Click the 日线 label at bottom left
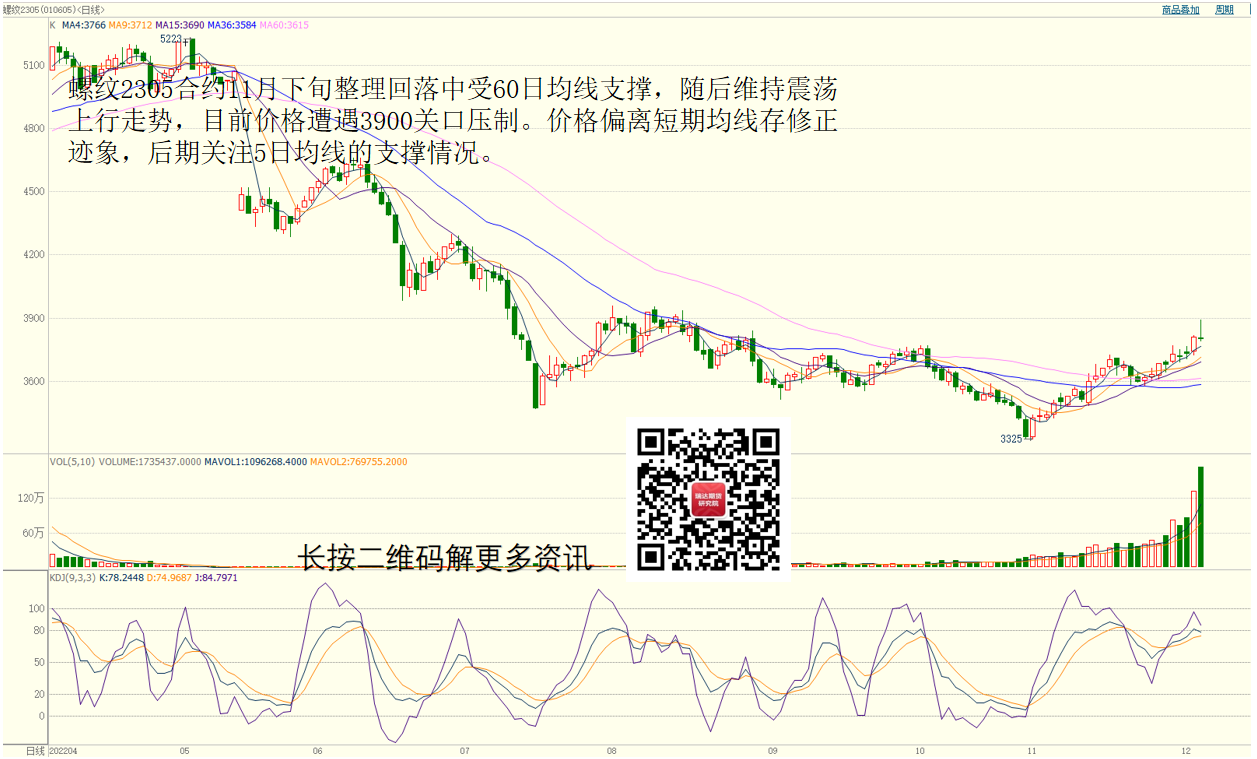 click(36, 750)
